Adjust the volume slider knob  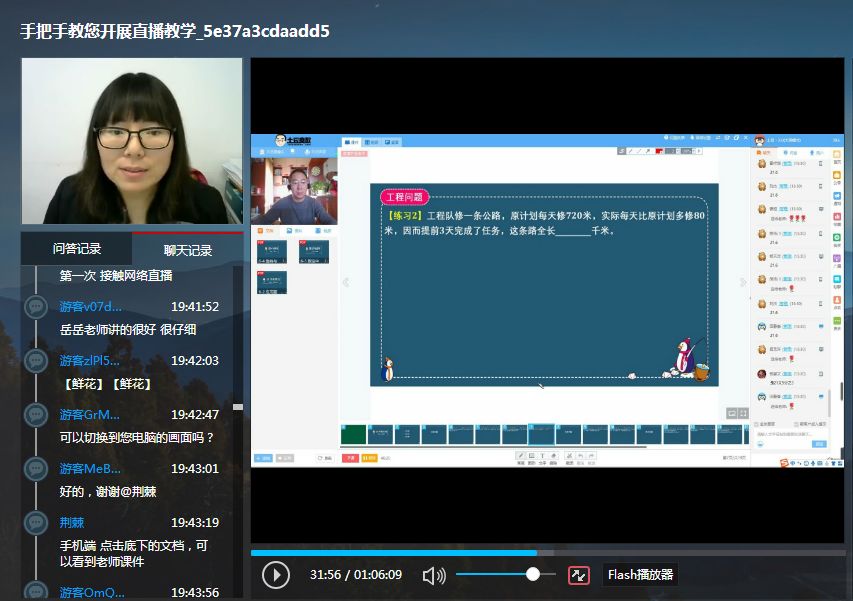pos(533,574)
